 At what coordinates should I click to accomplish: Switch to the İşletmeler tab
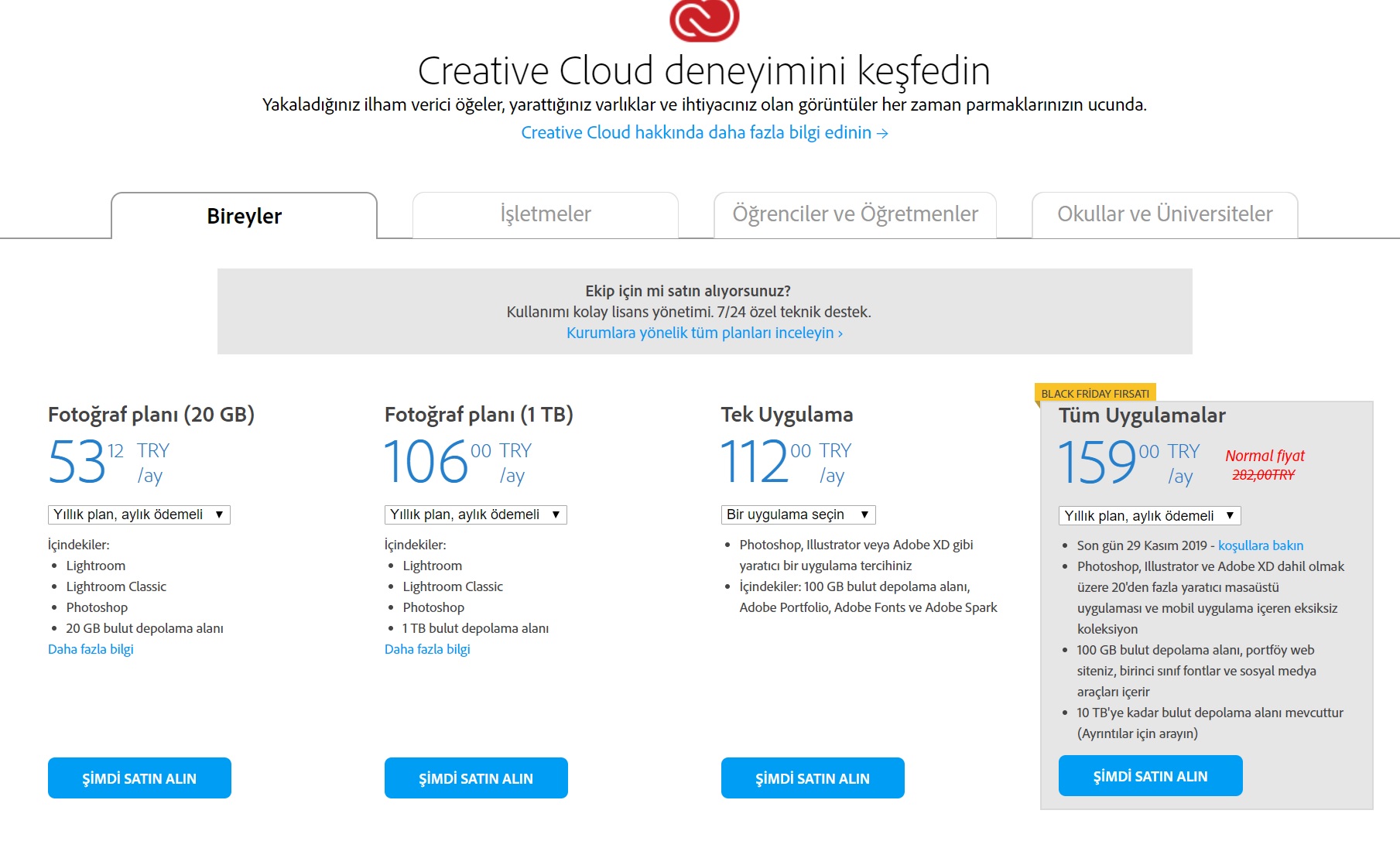pyautogui.click(x=546, y=214)
